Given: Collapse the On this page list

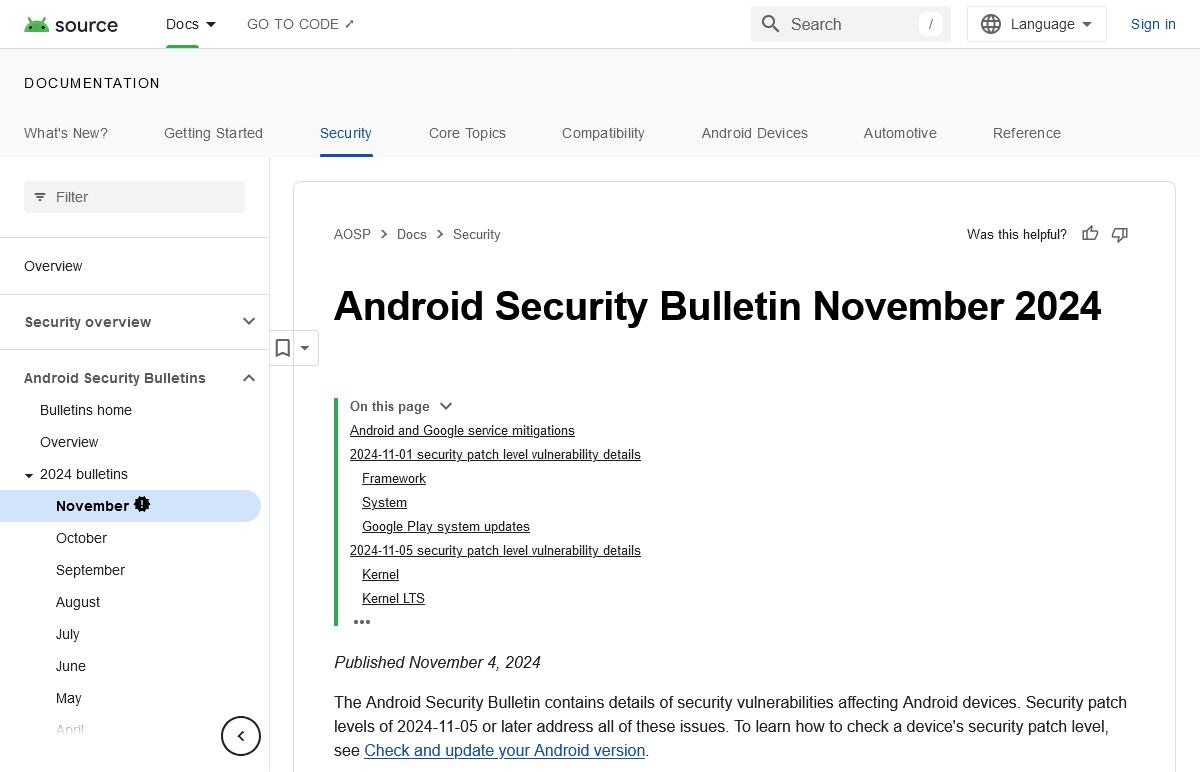Looking at the screenshot, I should pos(446,406).
